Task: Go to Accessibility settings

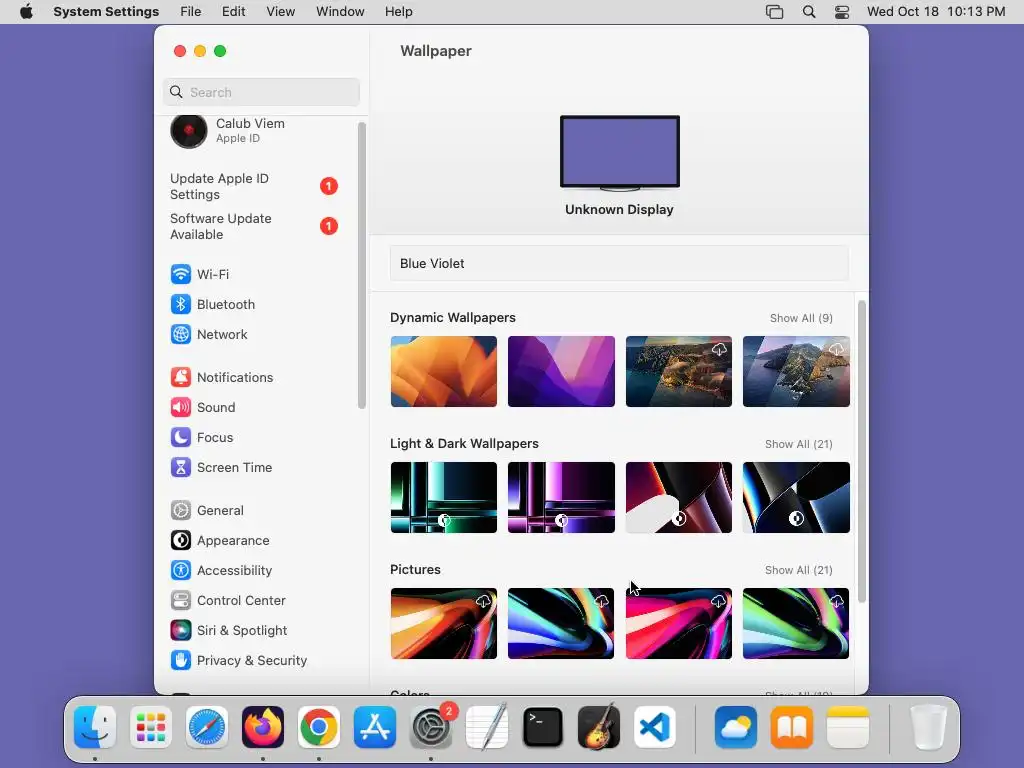Action: tap(221, 571)
